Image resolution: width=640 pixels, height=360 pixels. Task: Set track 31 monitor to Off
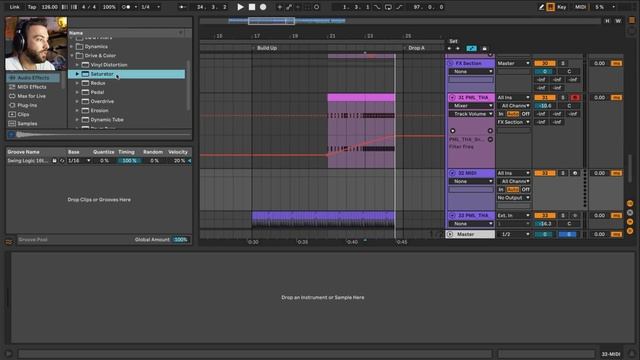[x=525, y=114]
